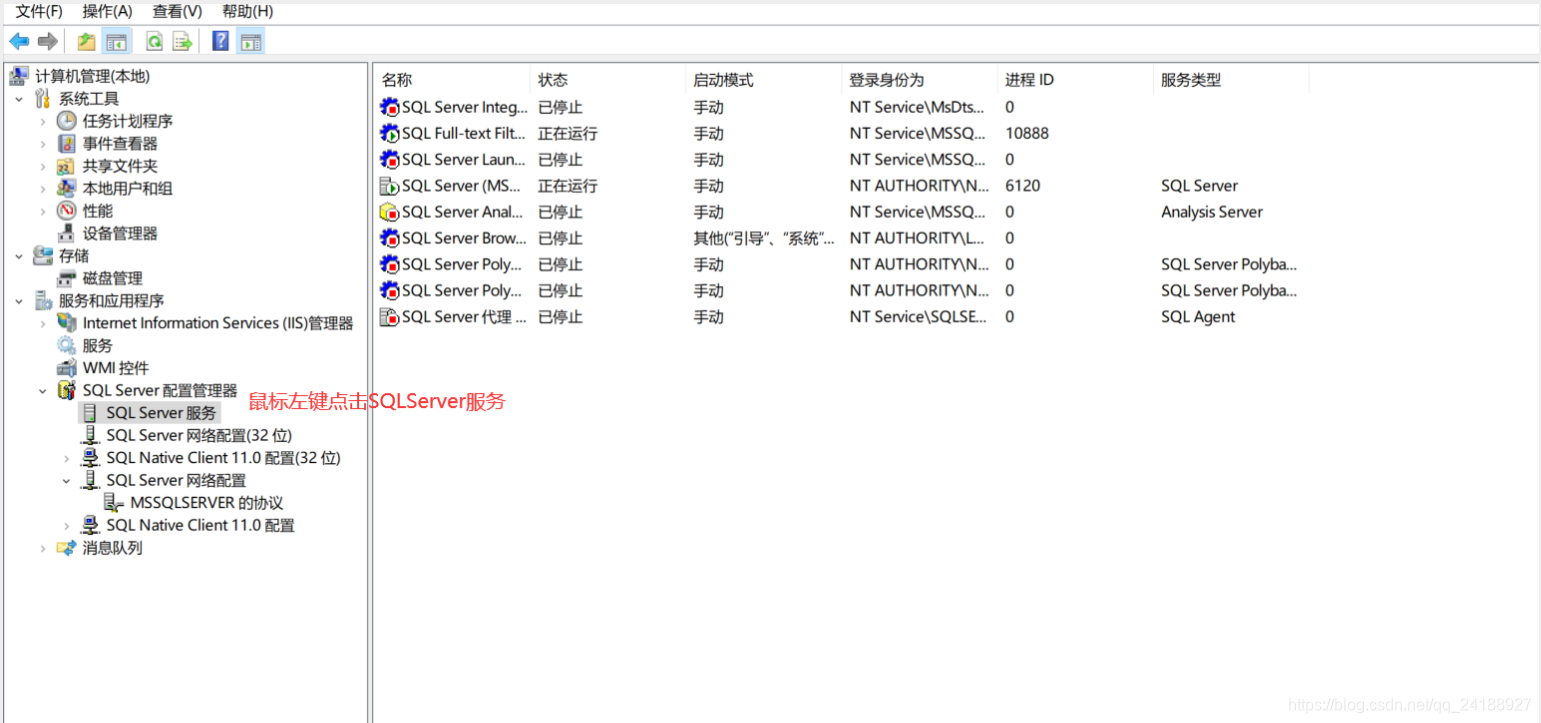Viewport: 1541px width, 723px height.
Task: Select the SQL Server 服务 tree item
Action: pos(161,413)
